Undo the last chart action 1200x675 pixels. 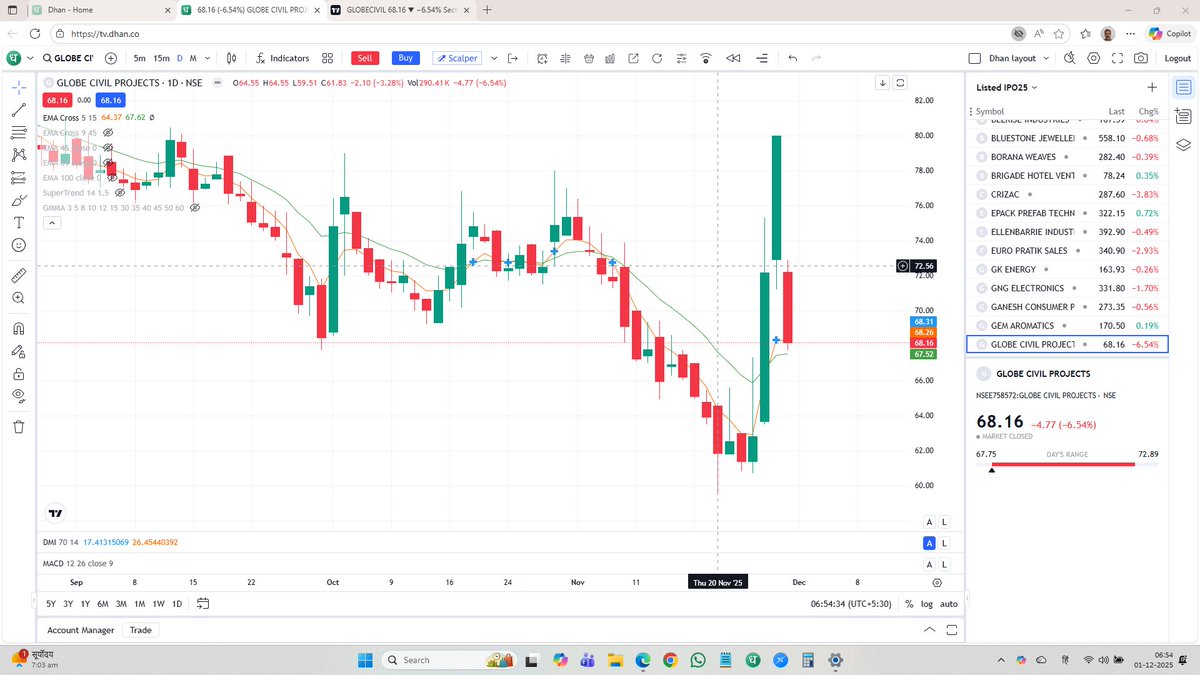click(x=792, y=58)
